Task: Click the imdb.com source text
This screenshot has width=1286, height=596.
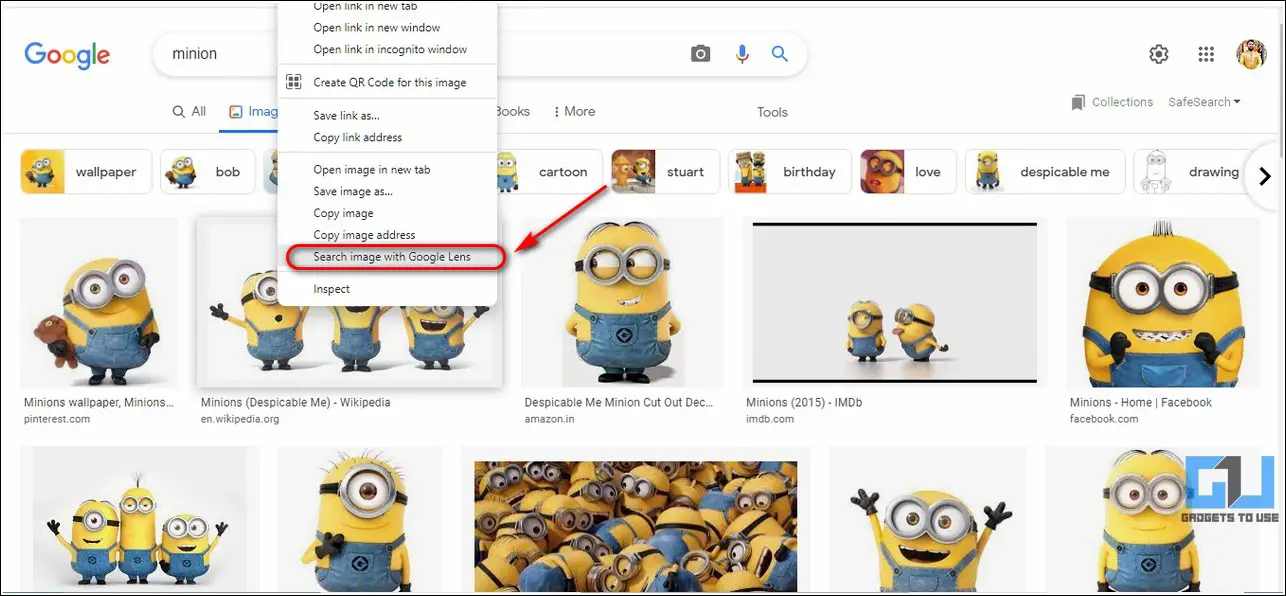Action: coord(770,419)
